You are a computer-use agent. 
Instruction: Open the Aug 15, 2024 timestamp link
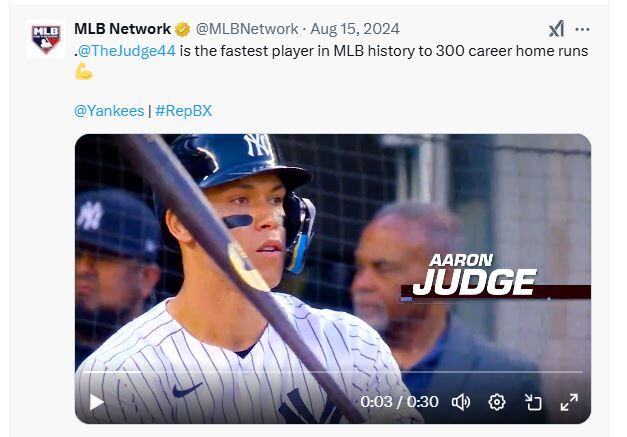(353, 29)
